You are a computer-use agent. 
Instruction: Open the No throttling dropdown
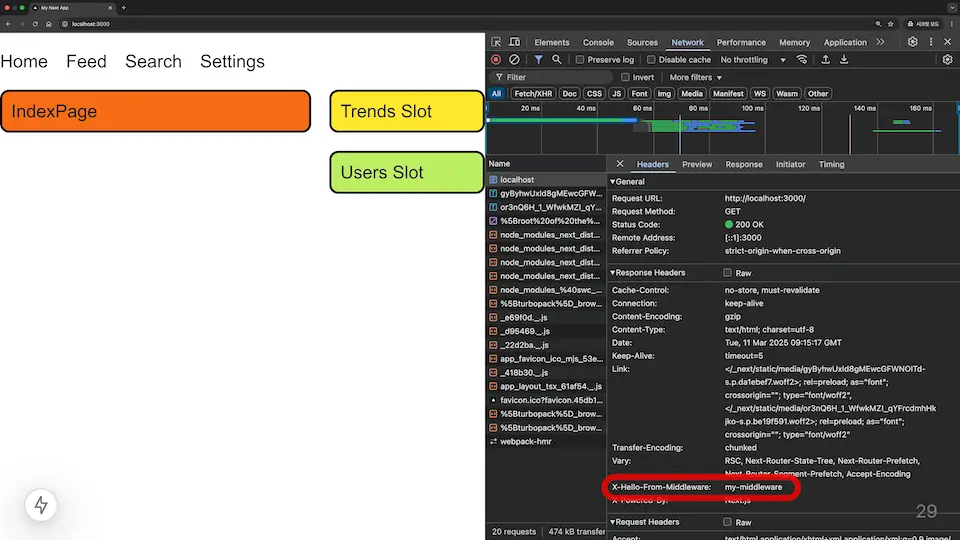click(x=753, y=59)
